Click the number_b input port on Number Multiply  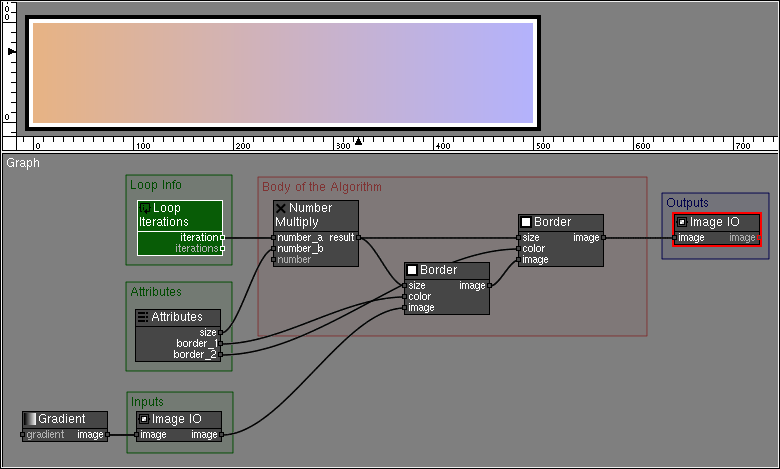[274, 248]
